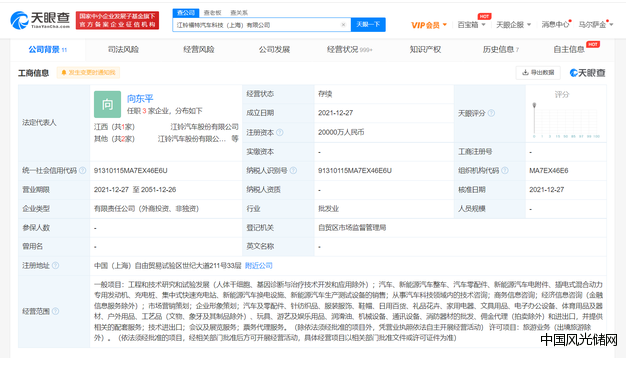The height and width of the screenshot is (370, 626).
Task: Click the 2021-12-27 至 2051-12-26 business term
Action: pyautogui.click(x=135, y=190)
